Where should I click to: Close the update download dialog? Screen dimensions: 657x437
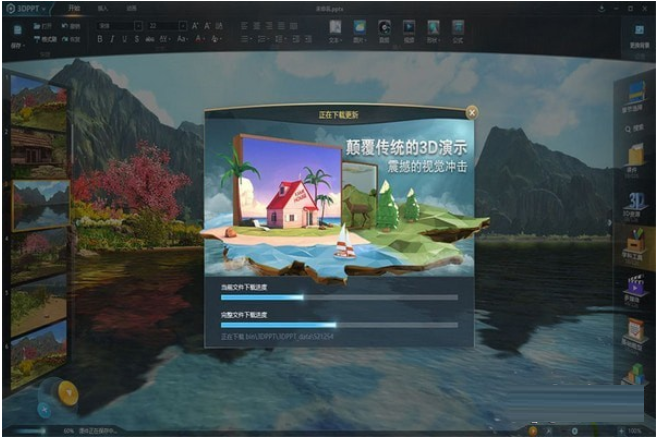tap(472, 112)
